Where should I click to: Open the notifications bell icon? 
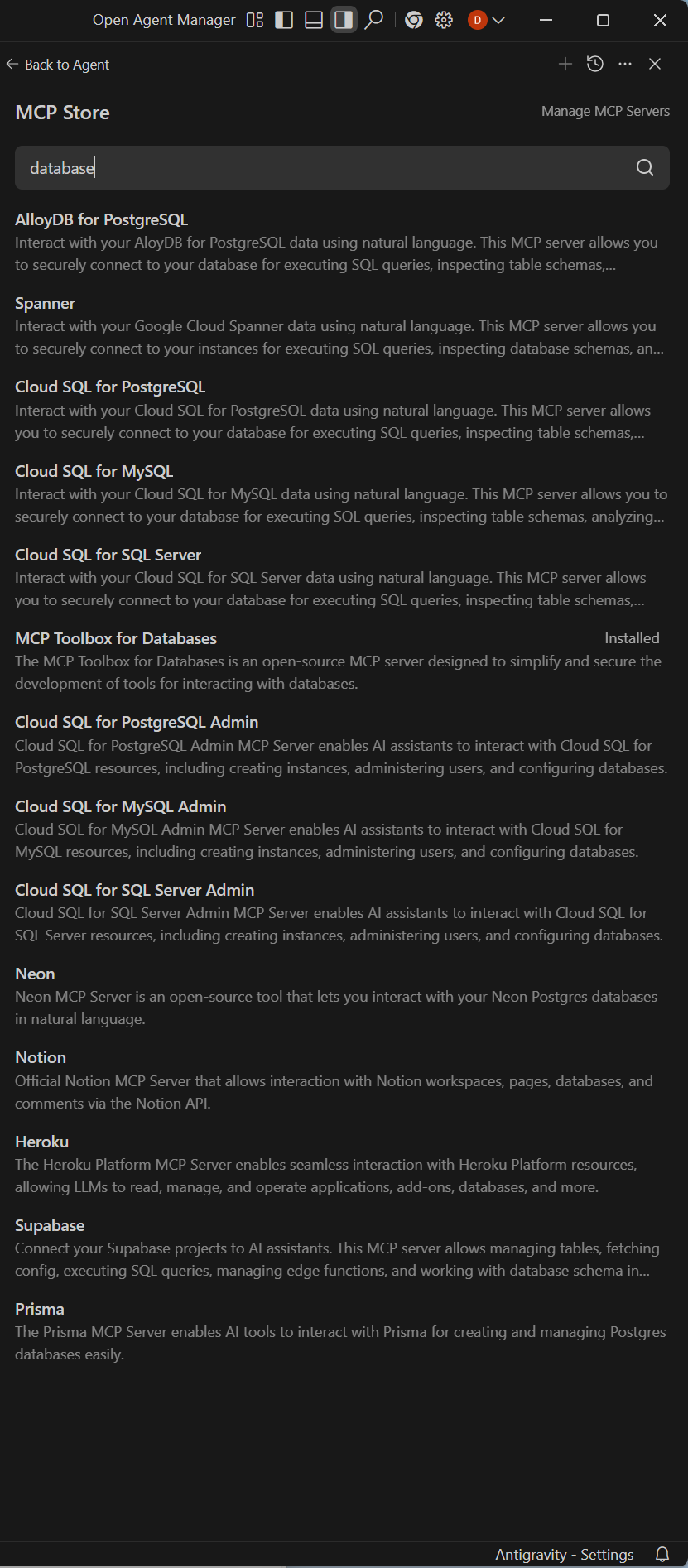point(662,1554)
